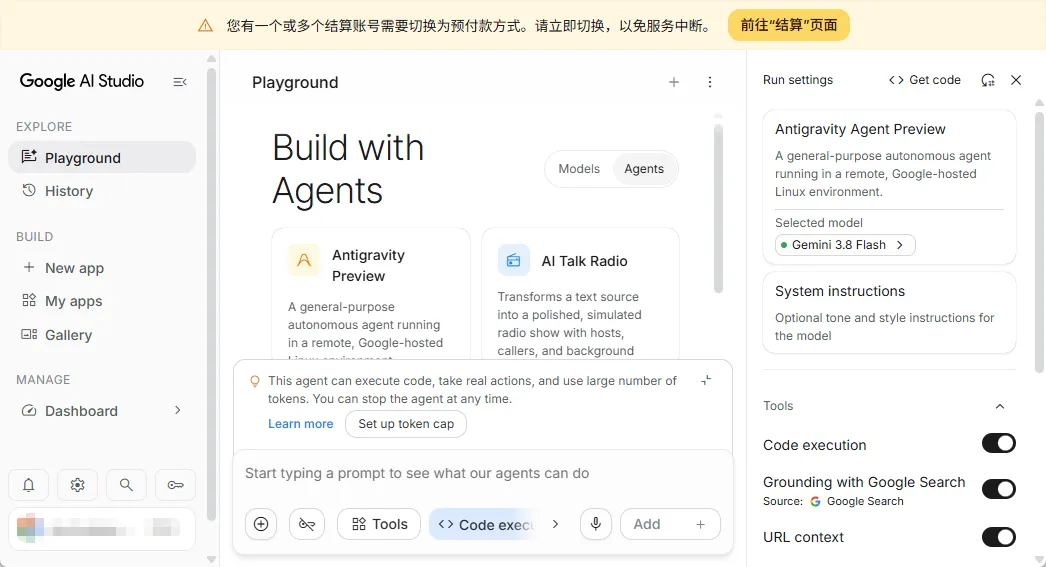
Task: Click the lightbulb tip icon
Action: point(254,382)
